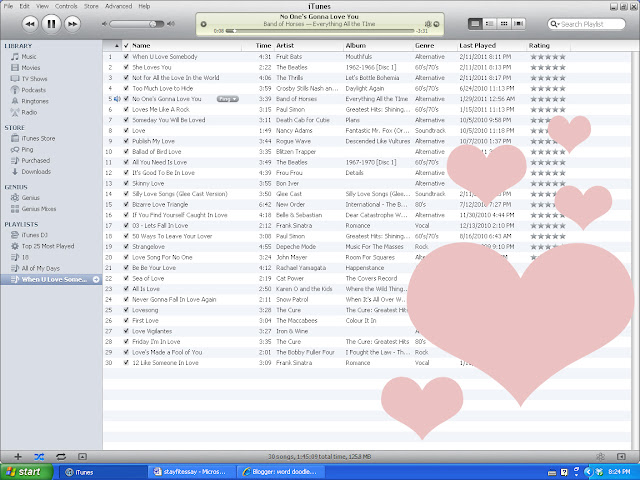Open the Help menu
640x480 pixels.
pyautogui.click(x=144, y=6)
